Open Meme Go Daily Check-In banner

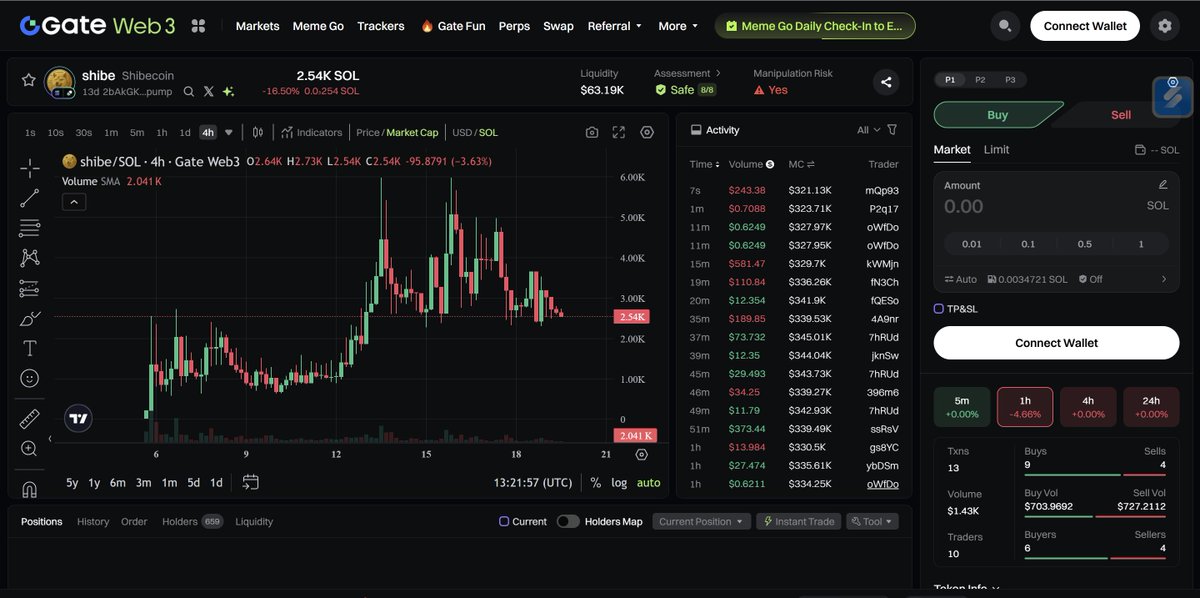coord(814,26)
